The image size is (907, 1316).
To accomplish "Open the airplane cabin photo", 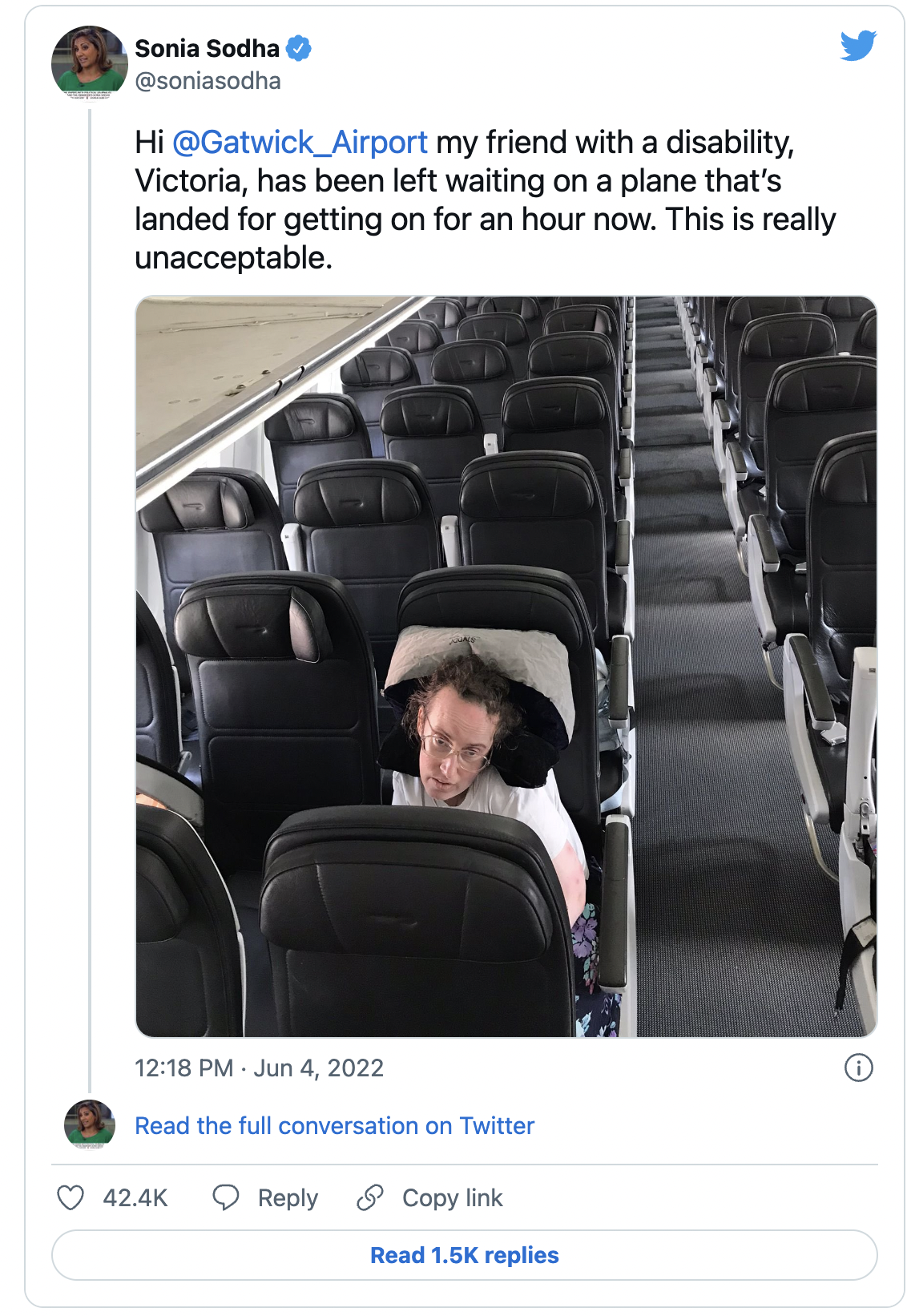I will (506, 667).
